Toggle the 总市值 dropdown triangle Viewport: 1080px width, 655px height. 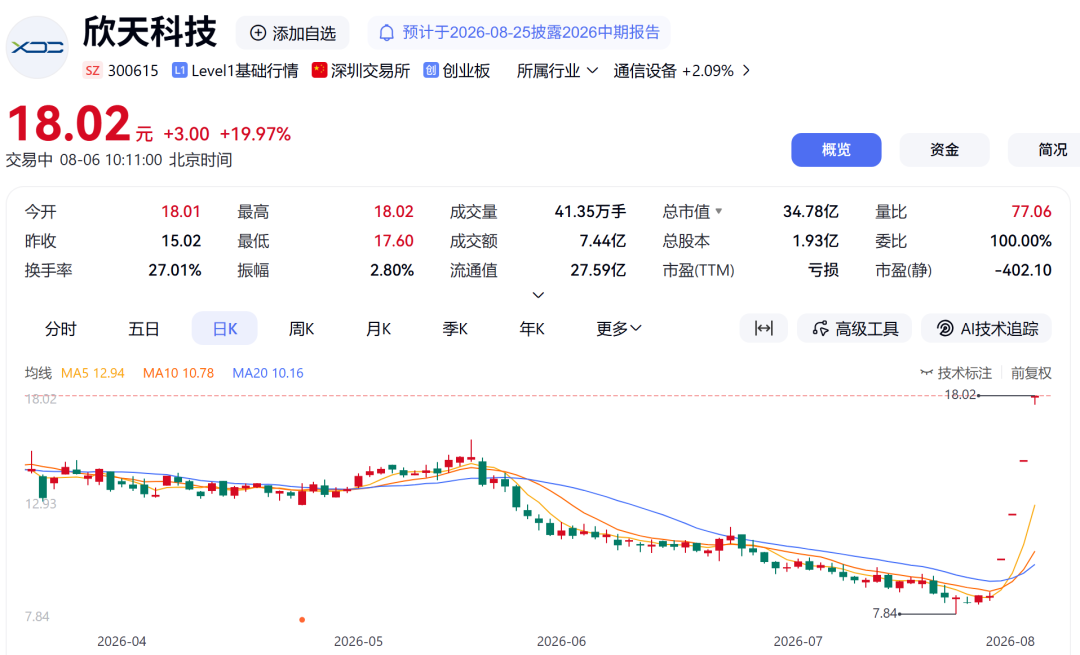click(719, 211)
